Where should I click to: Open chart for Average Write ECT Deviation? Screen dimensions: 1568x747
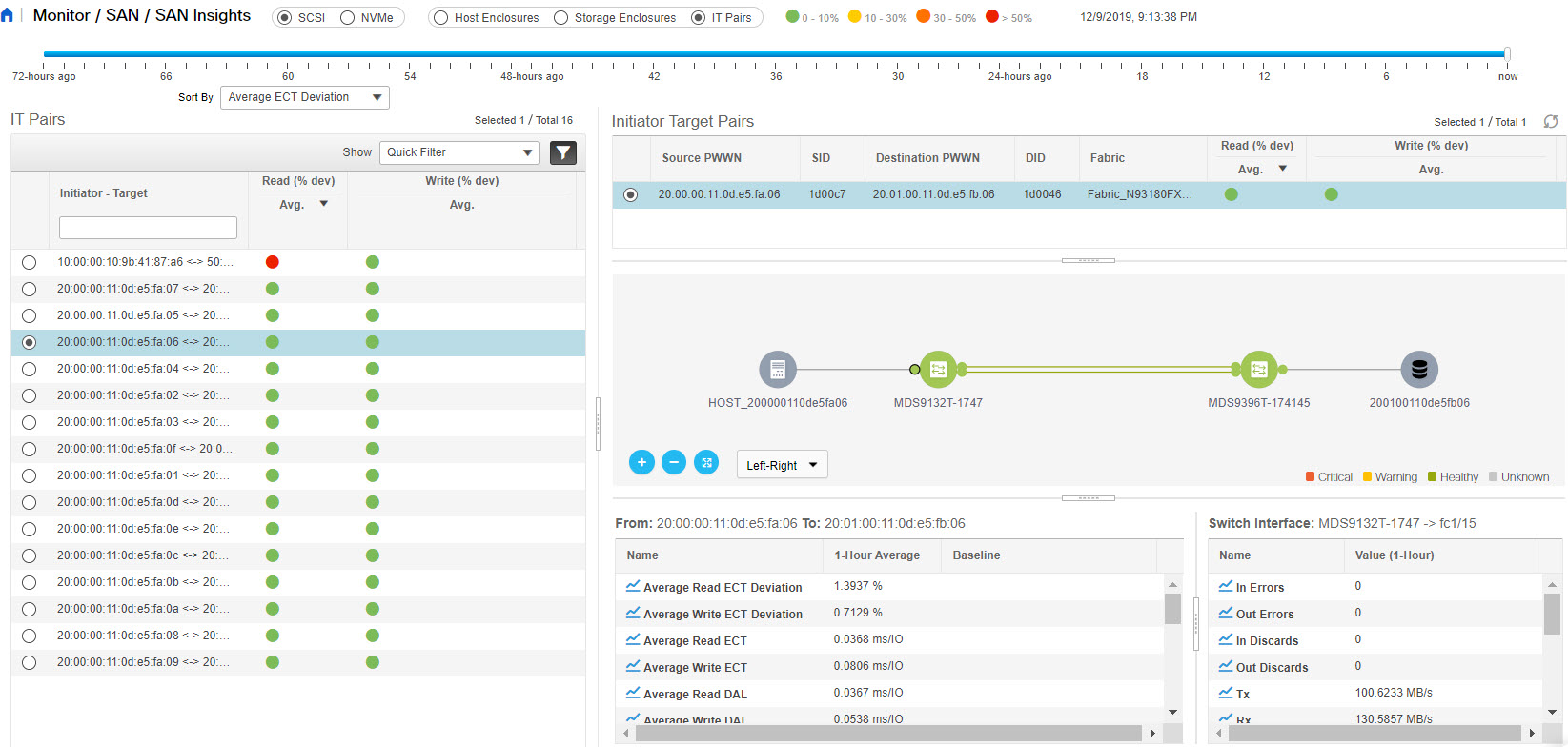pyautogui.click(x=633, y=613)
